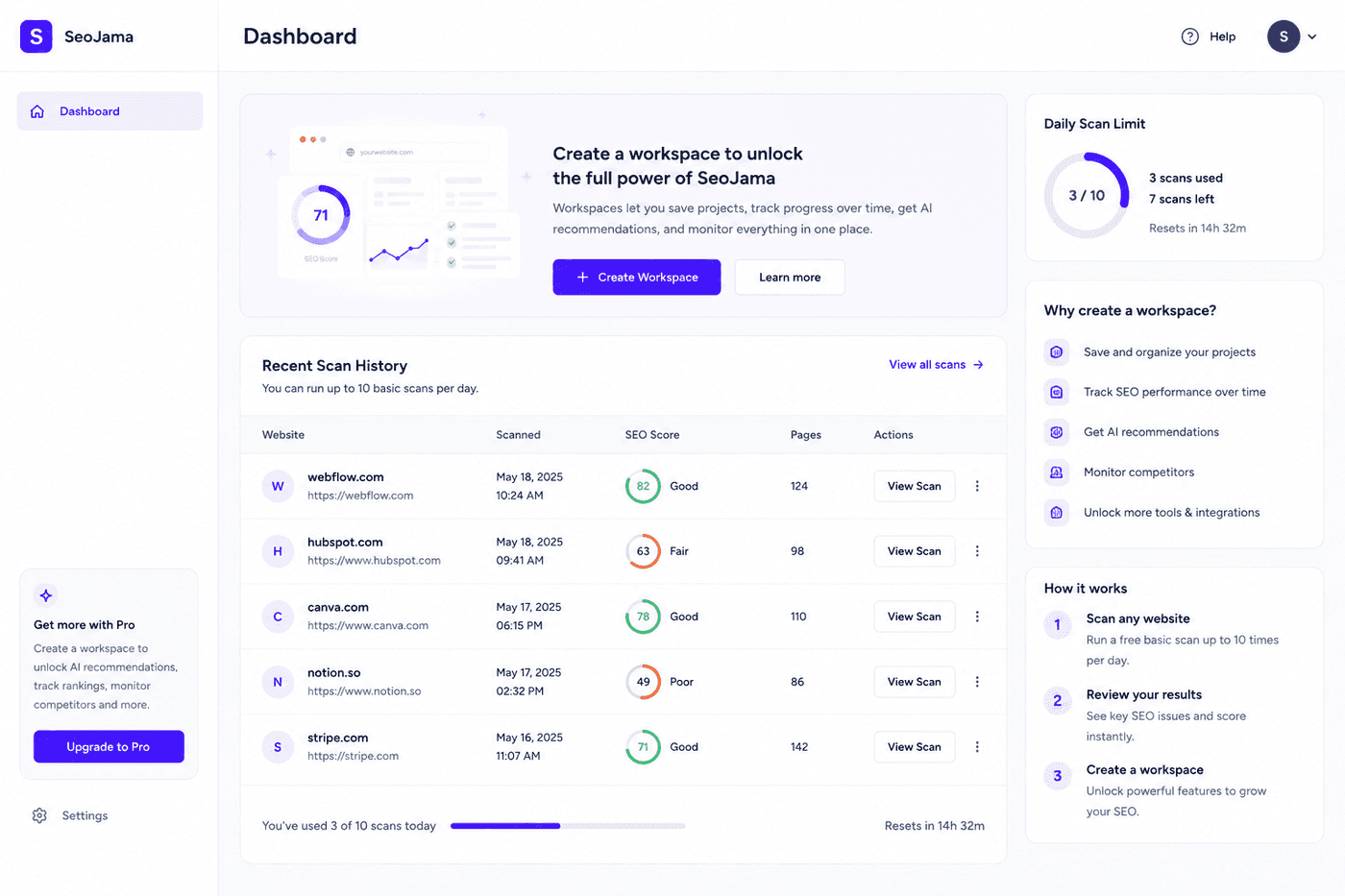Click the daily scans usage progress bar
The width and height of the screenshot is (1345, 896).
pos(568,826)
